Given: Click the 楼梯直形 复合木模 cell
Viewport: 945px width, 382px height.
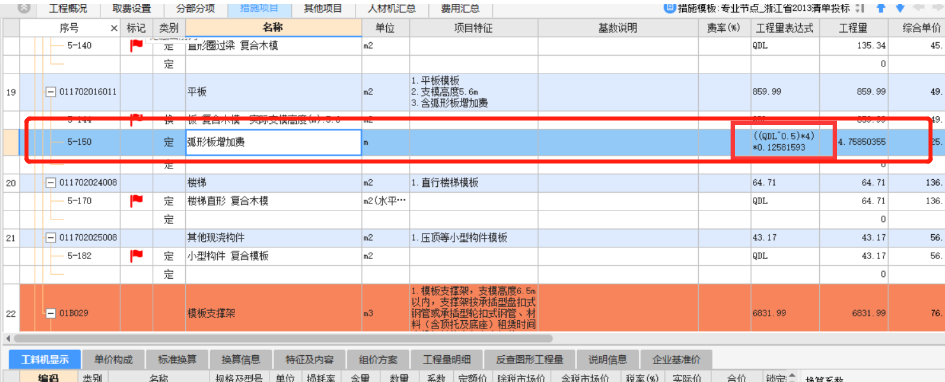Looking at the screenshot, I should (274, 201).
